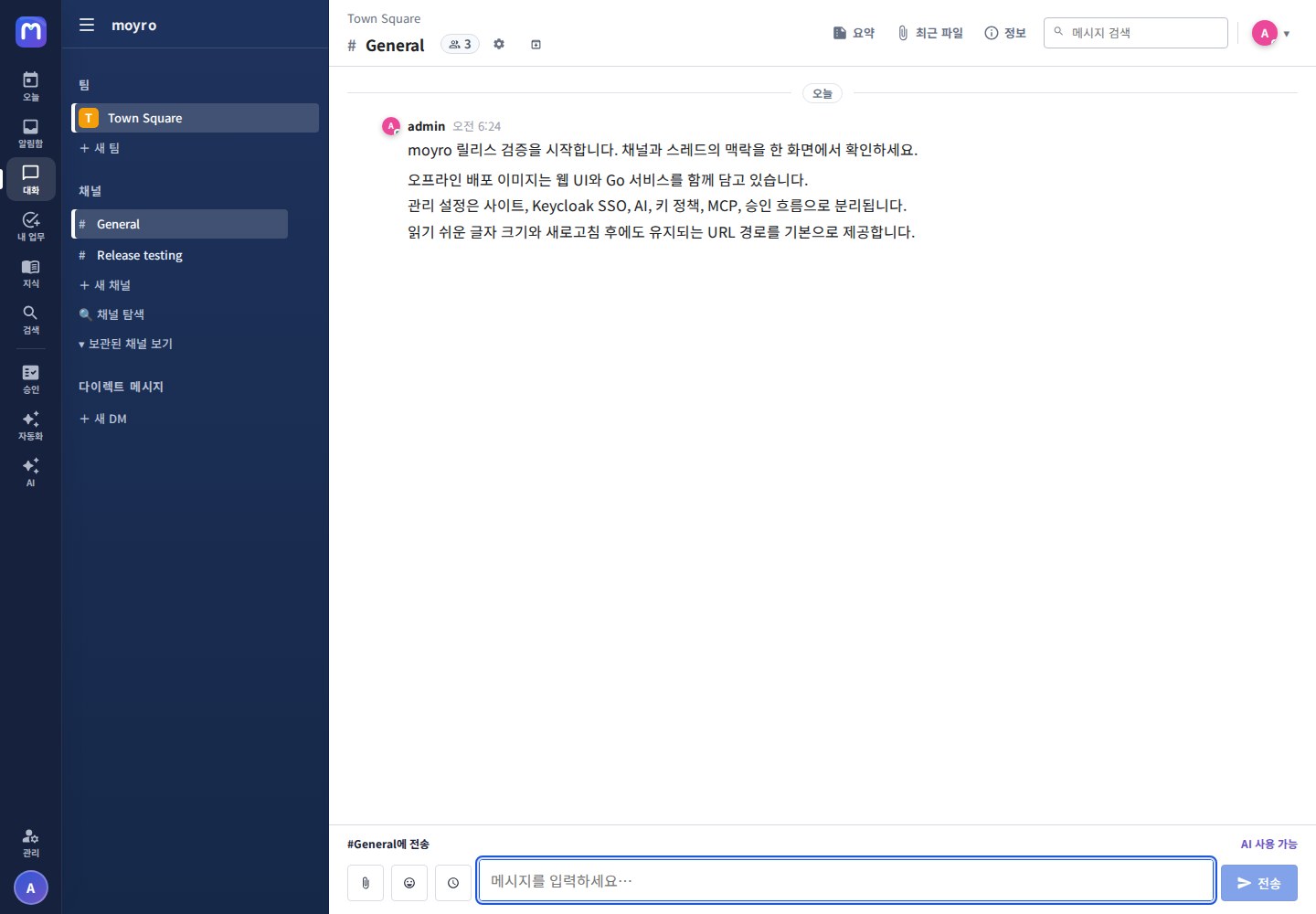The height and width of the screenshot is (914, 1316).
Task: Click the Town Square breadcrumb text
Action: [x=384, y=18]
